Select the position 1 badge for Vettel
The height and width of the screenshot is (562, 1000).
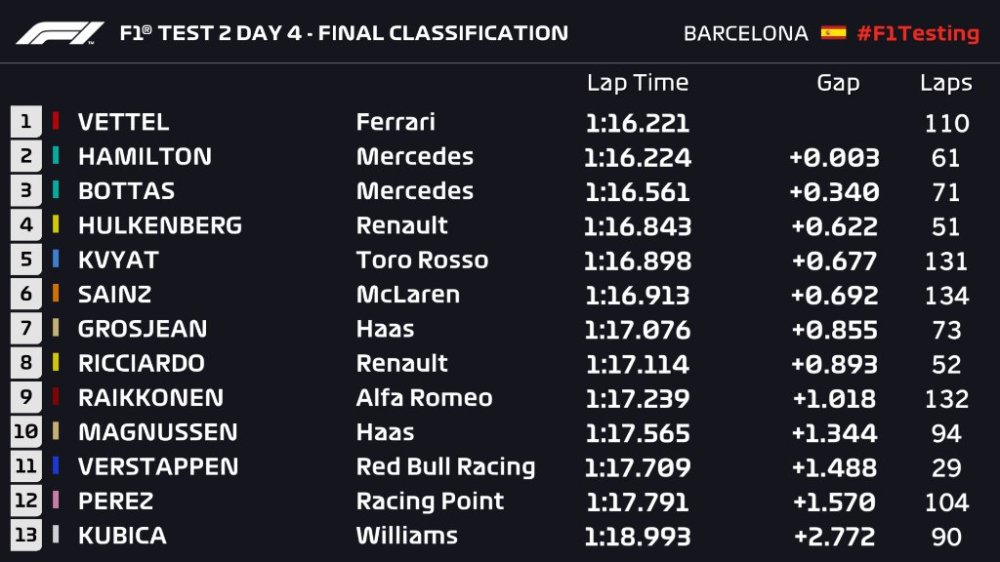(x=26, y=122)
